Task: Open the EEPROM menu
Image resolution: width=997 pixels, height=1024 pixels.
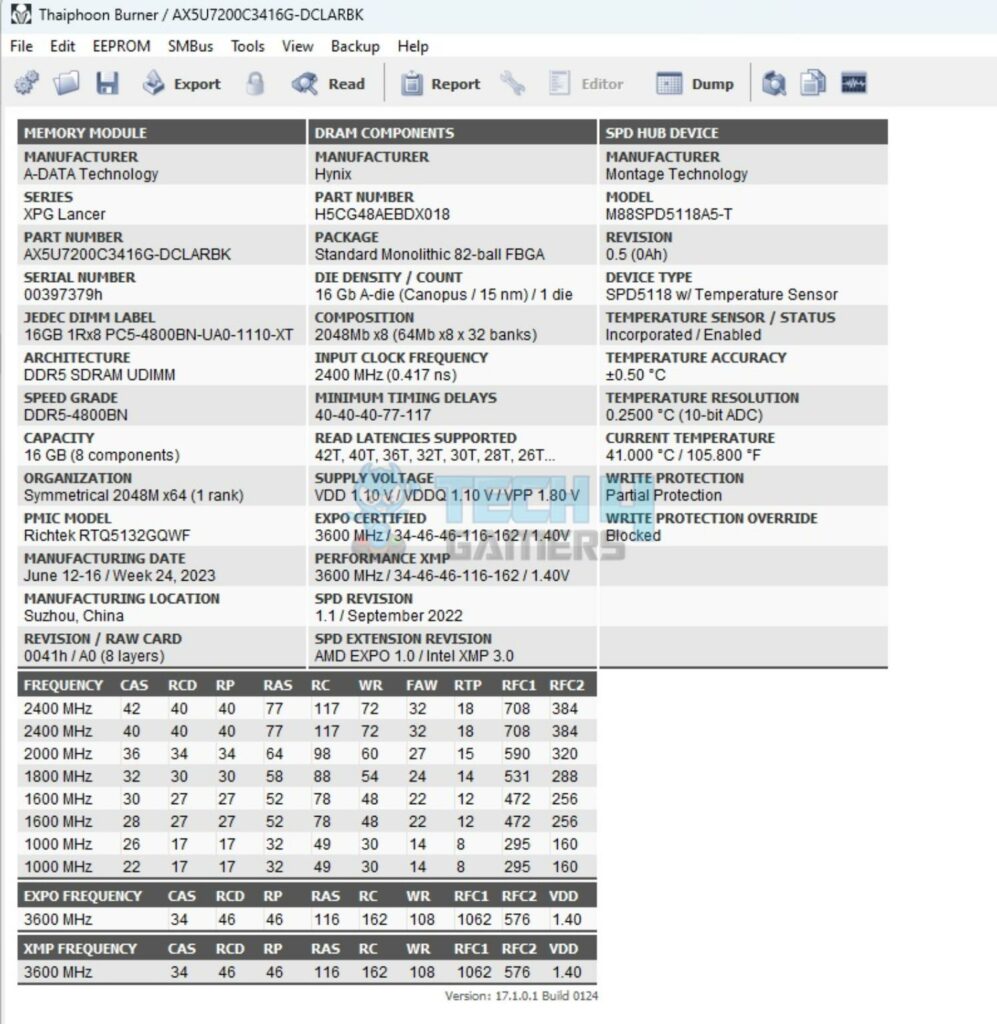Action: 121,46
